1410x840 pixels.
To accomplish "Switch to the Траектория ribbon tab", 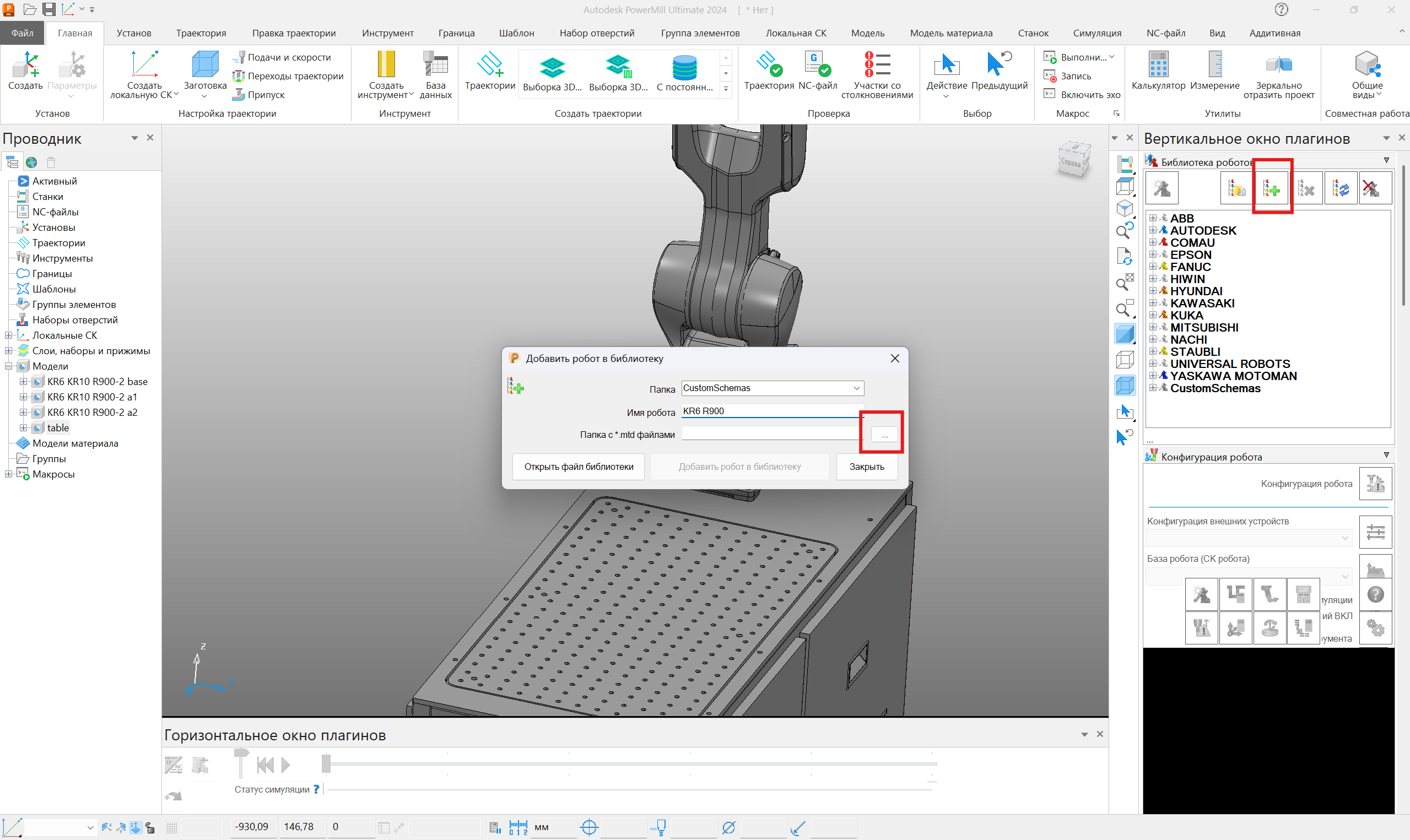I will click(x=201, y=33).
